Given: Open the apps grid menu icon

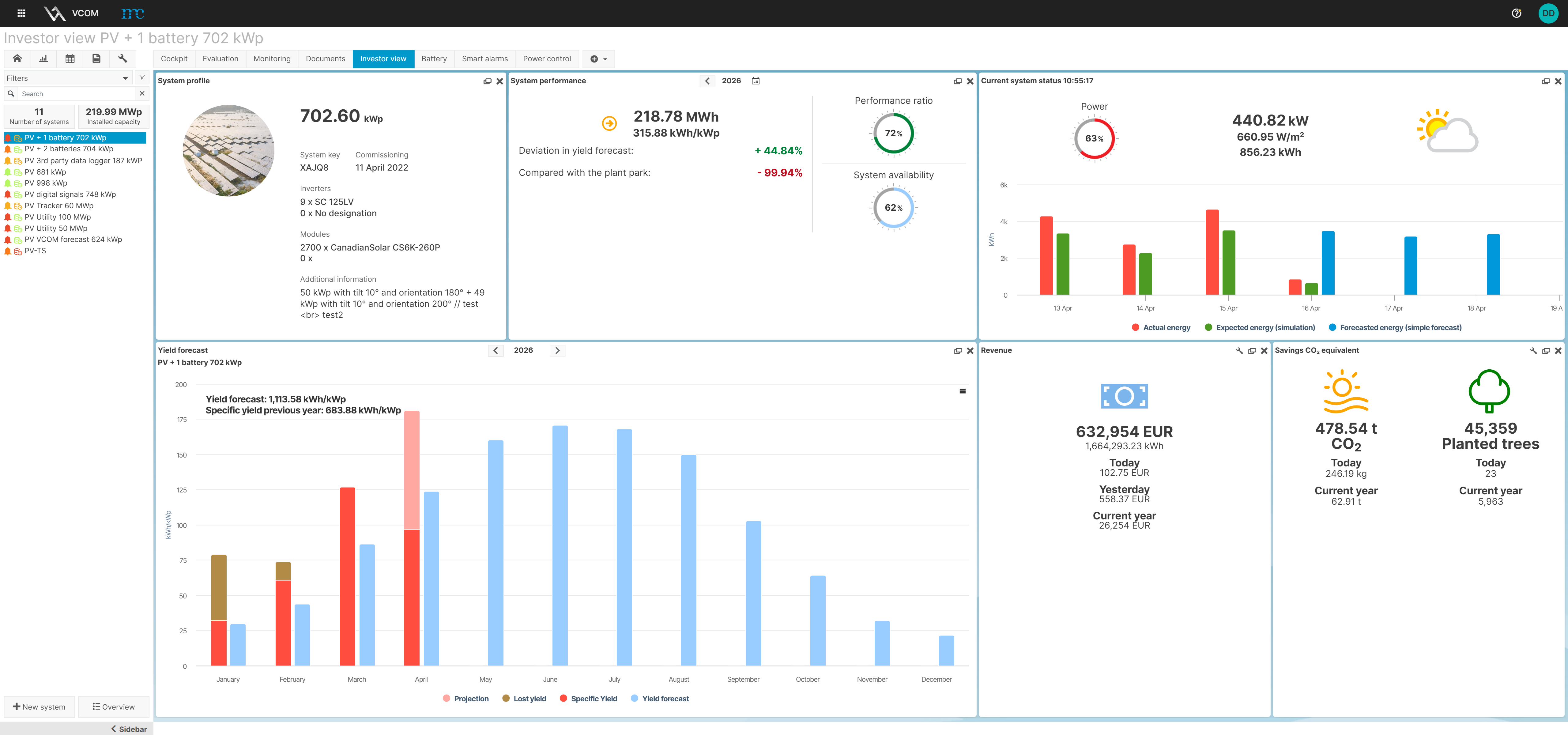Looking at the screenshot, I should (21, 13).
